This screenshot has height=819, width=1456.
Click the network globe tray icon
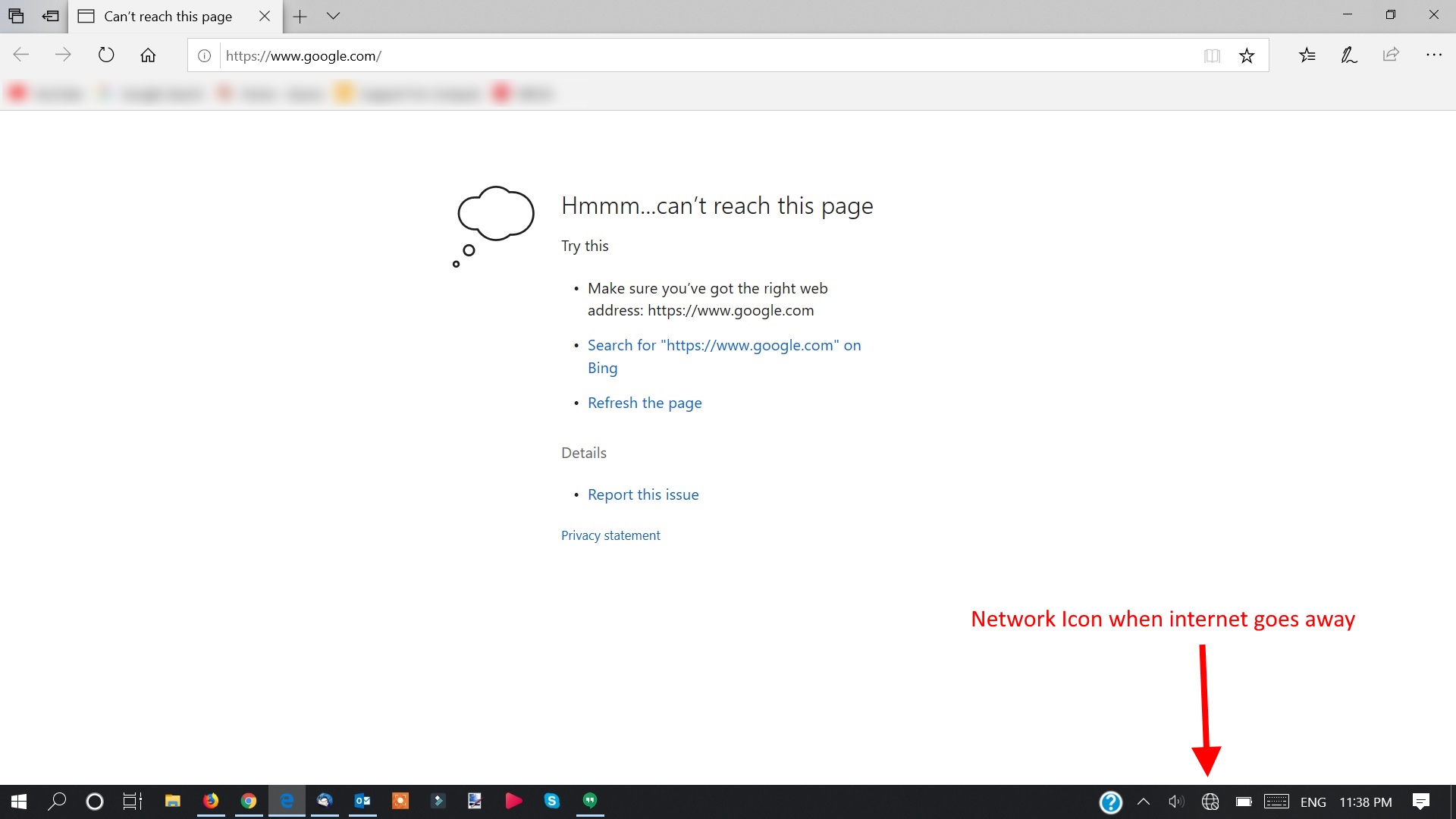pos(1210,802)
